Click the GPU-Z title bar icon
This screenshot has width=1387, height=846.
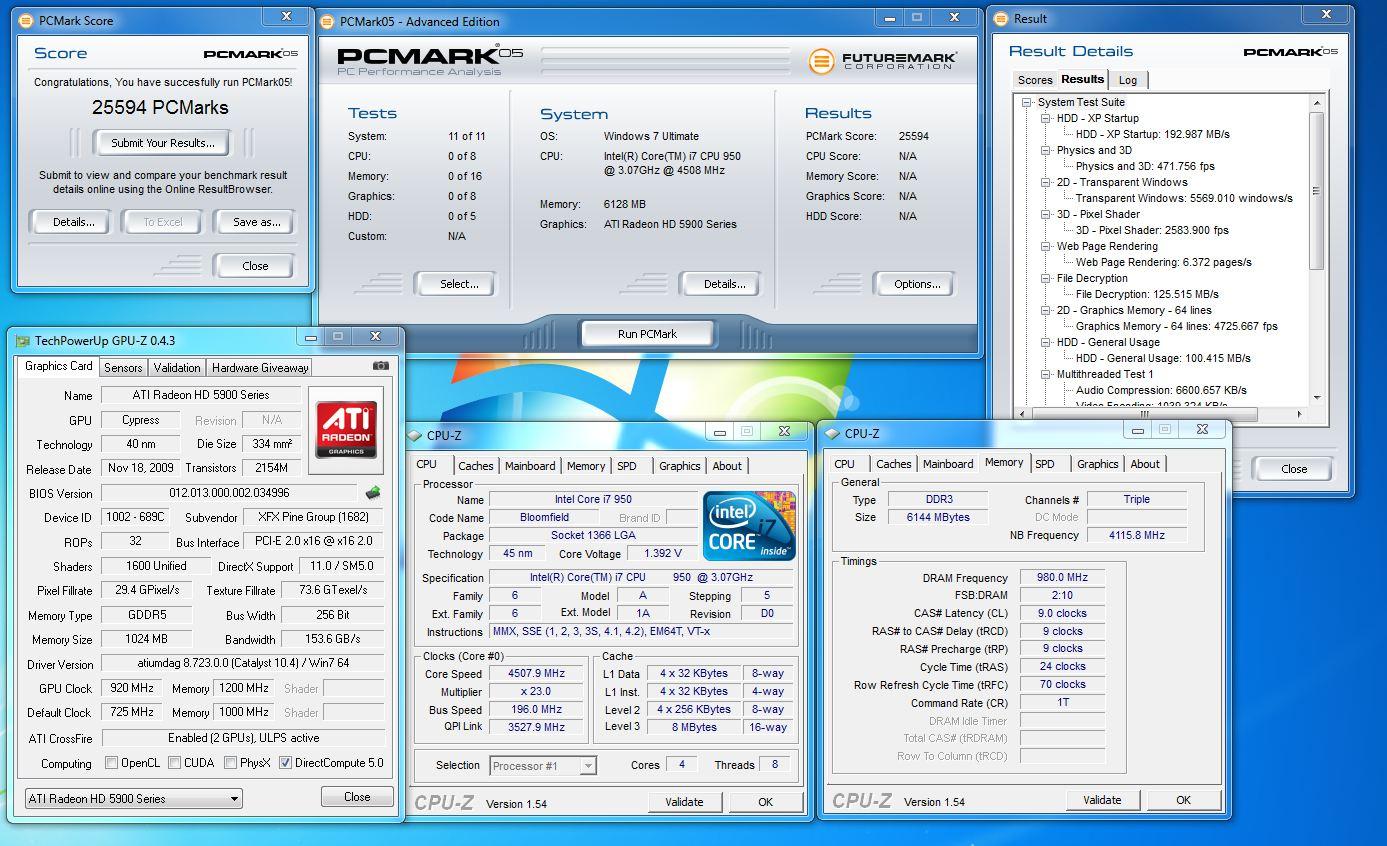tap(22, 341)
